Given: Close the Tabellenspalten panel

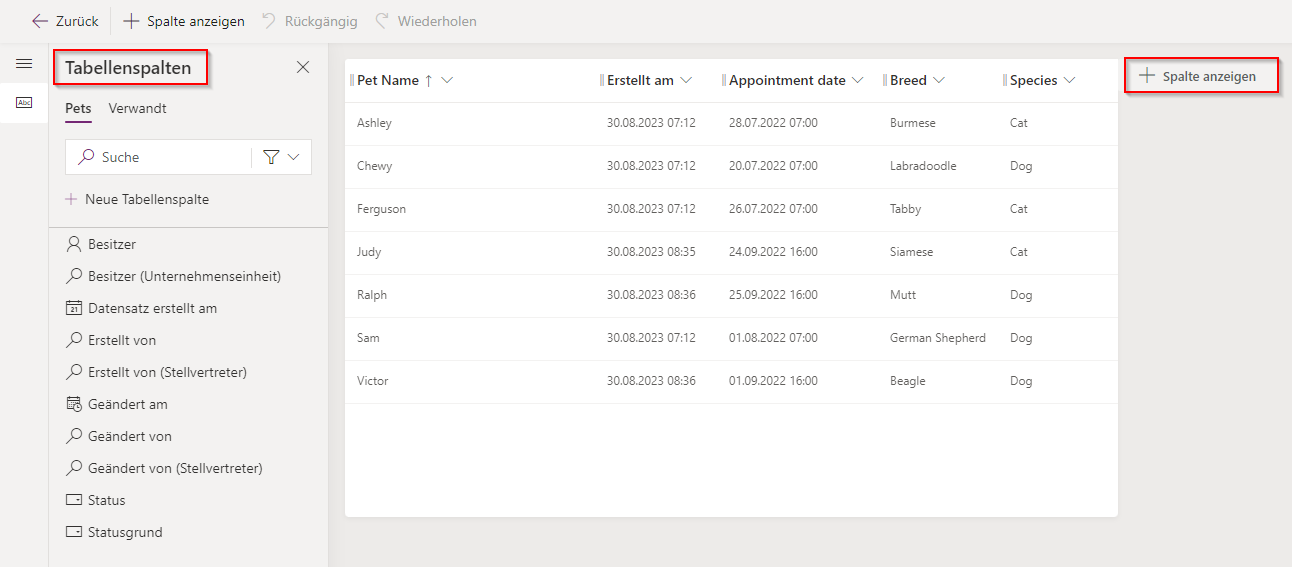Looking at the screenshot, I should 303,67.
